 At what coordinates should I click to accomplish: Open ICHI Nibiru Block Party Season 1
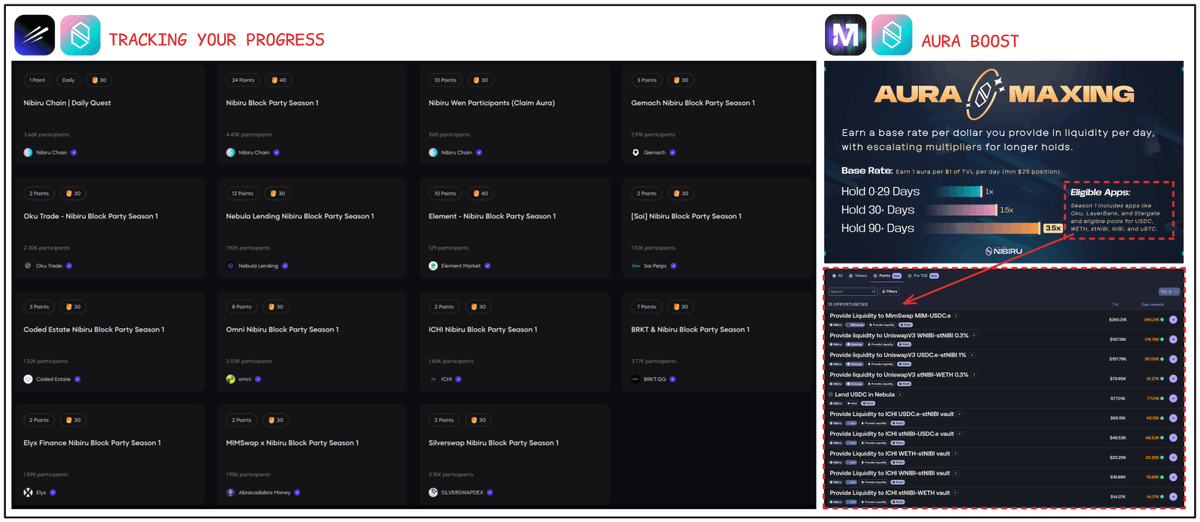click(x=514, y=341)
